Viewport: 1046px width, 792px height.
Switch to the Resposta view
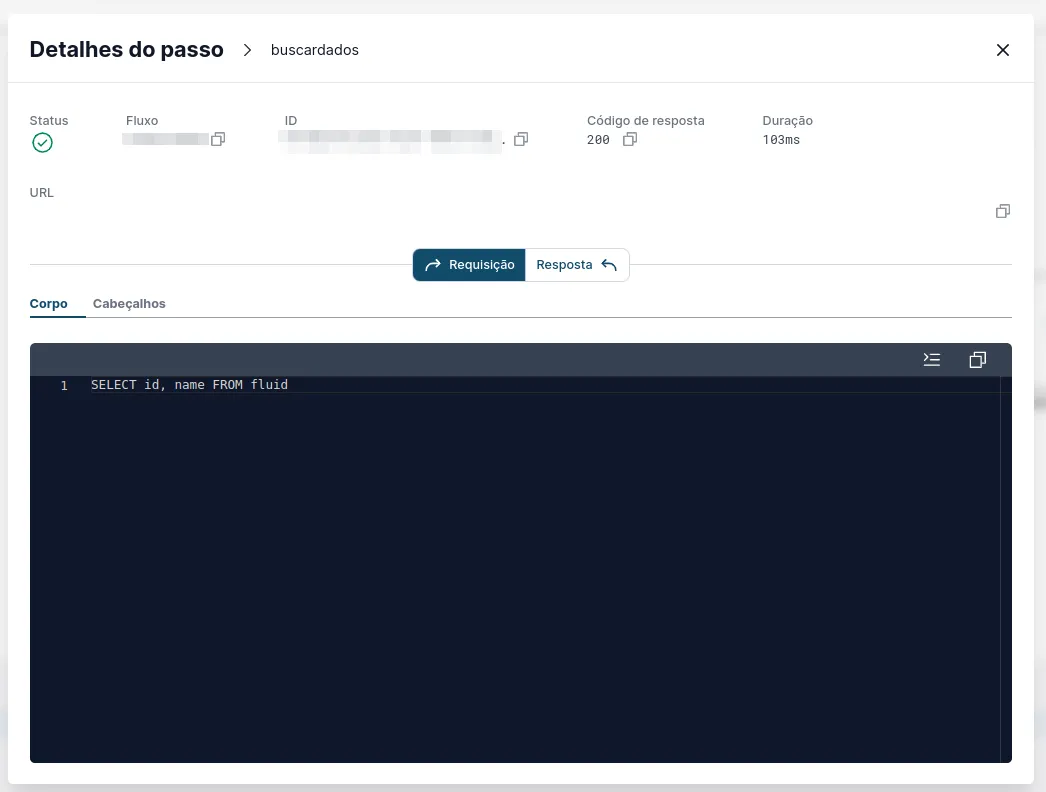[x=577, y=265]
